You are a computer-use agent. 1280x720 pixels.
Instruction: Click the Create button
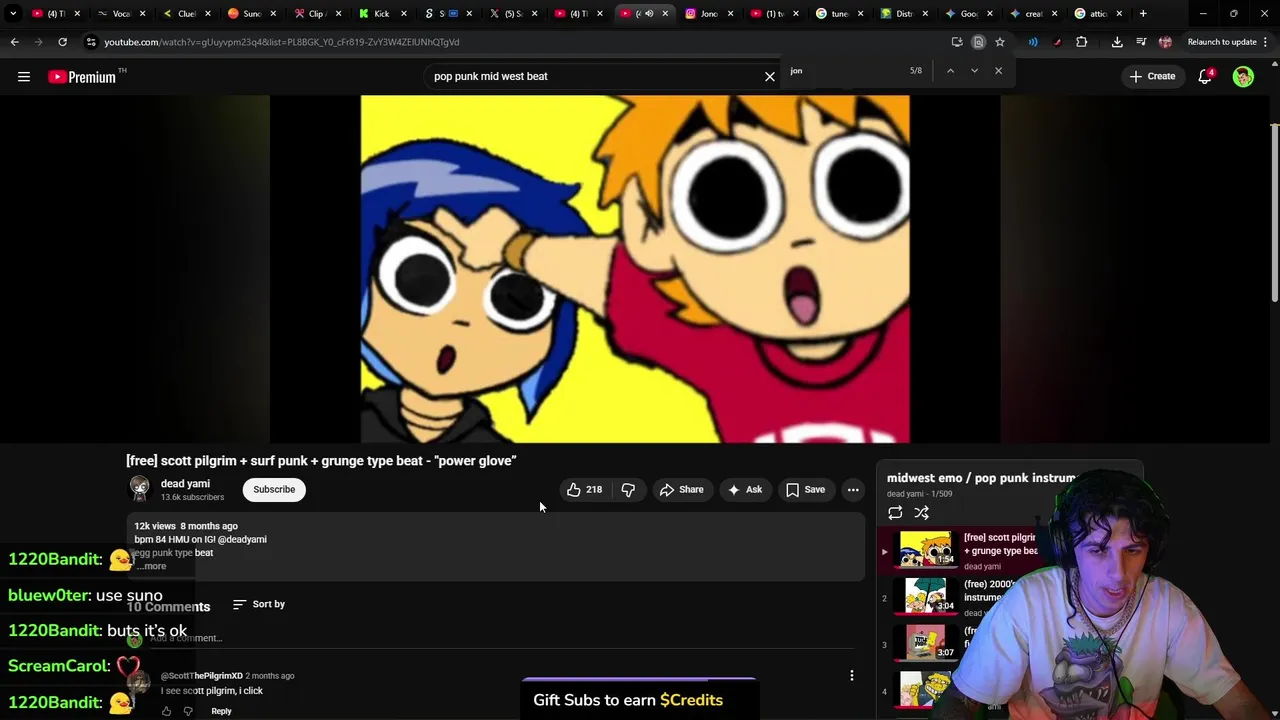pos(1153,76)
